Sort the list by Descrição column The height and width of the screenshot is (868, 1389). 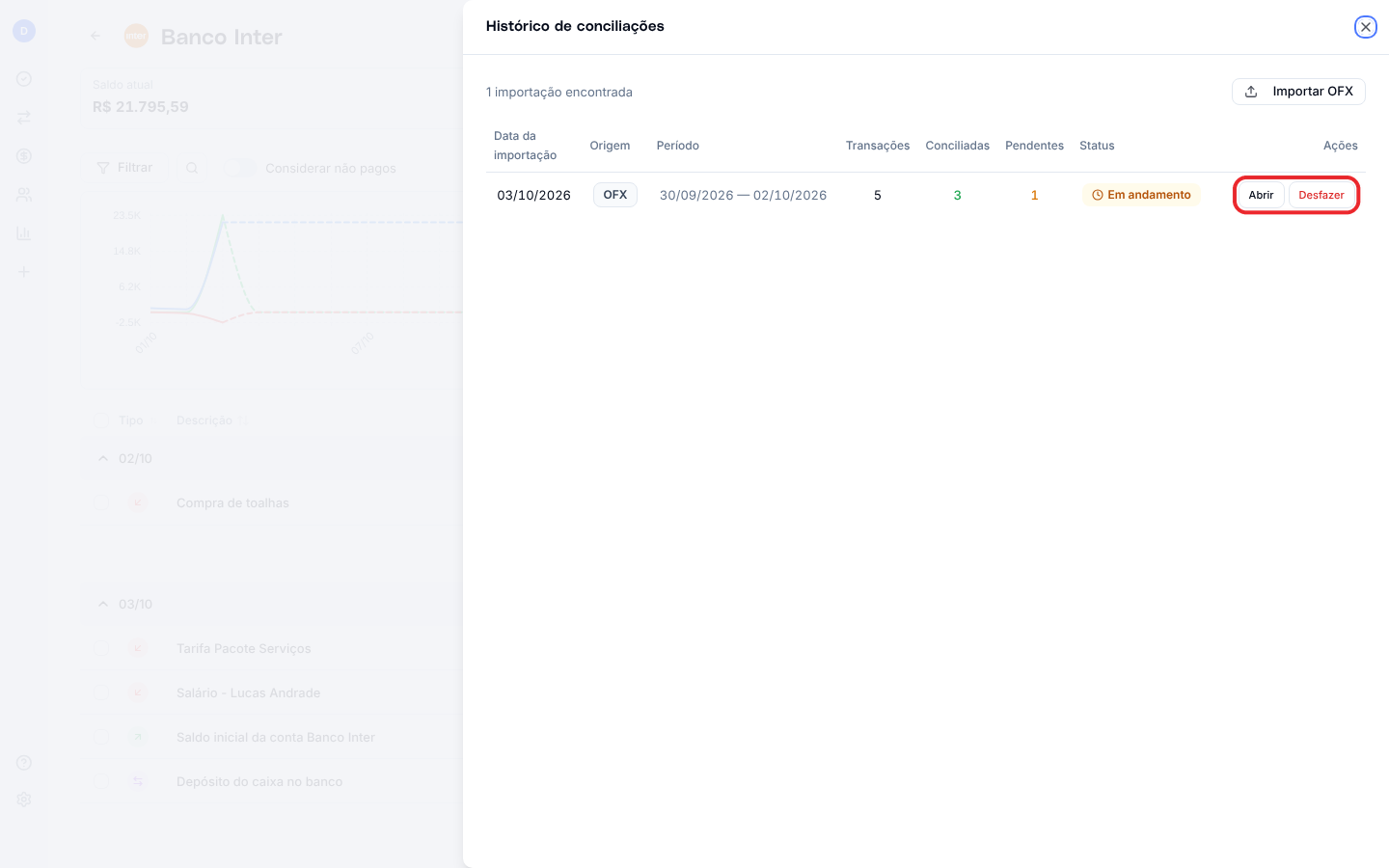(210, 420)
